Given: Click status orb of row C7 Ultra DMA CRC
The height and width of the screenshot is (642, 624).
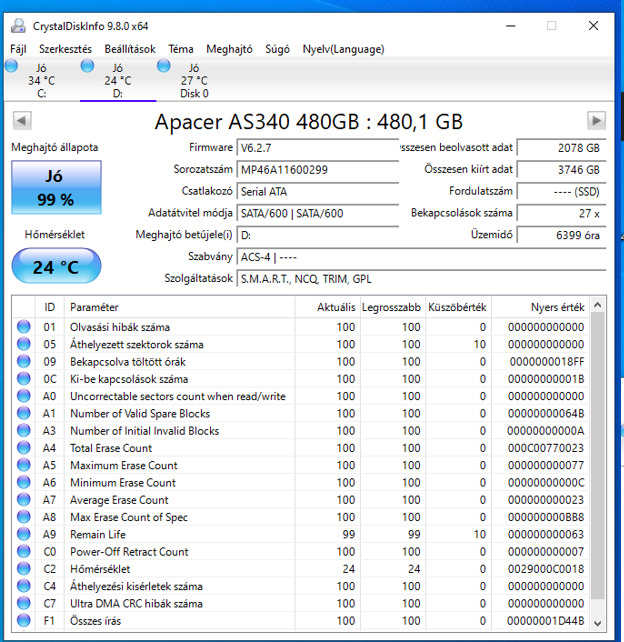Looking at the screenshot, I should coord(24,603).
